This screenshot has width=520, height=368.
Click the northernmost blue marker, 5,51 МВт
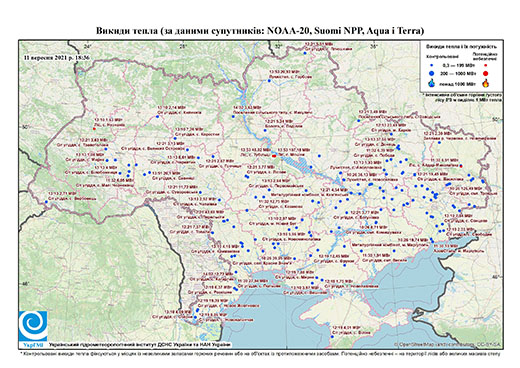305,53
